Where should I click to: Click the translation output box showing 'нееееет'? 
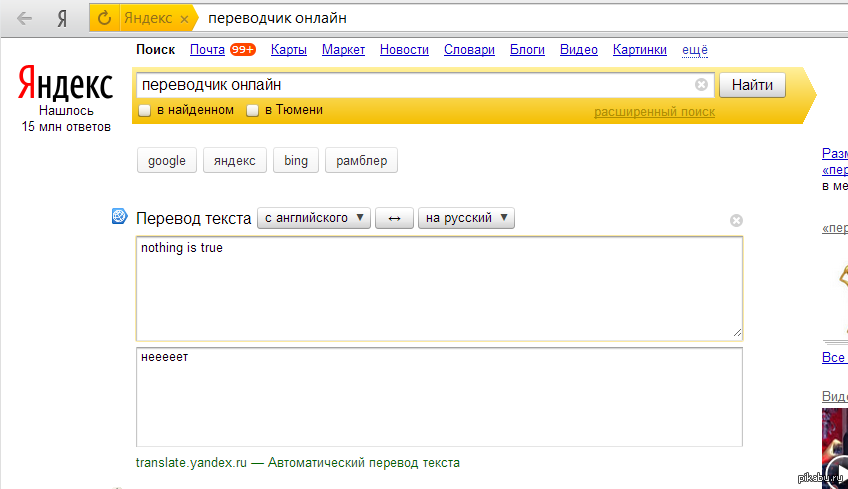click(x=439, y=397)
